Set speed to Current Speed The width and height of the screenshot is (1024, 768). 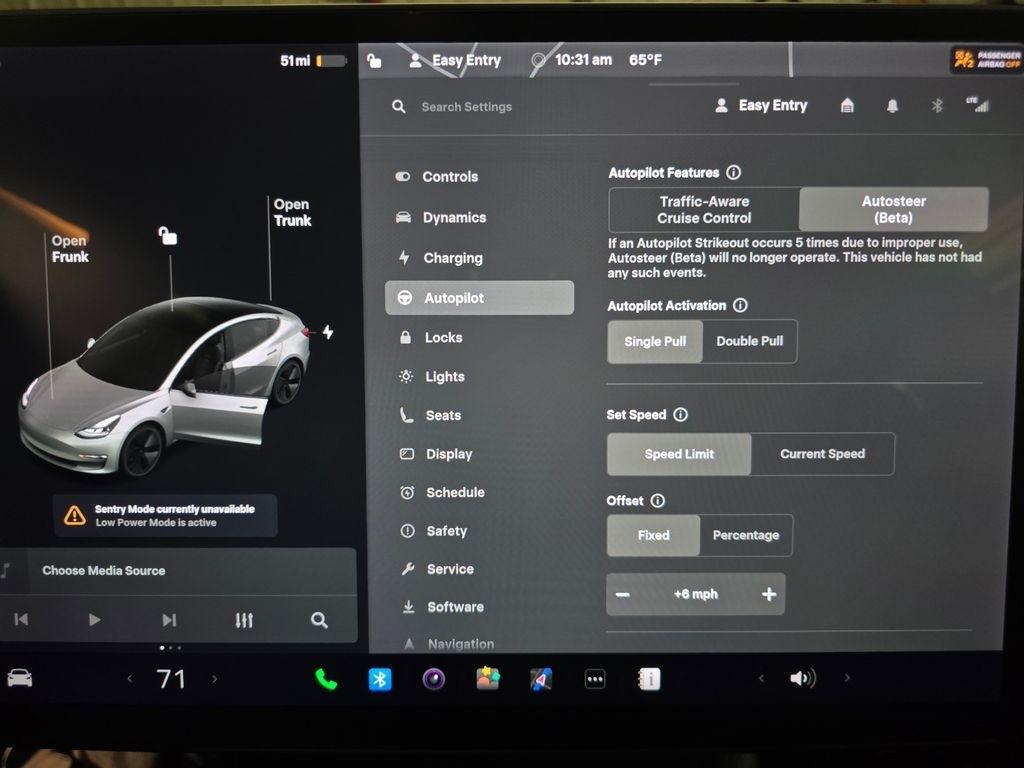(822, 454)
